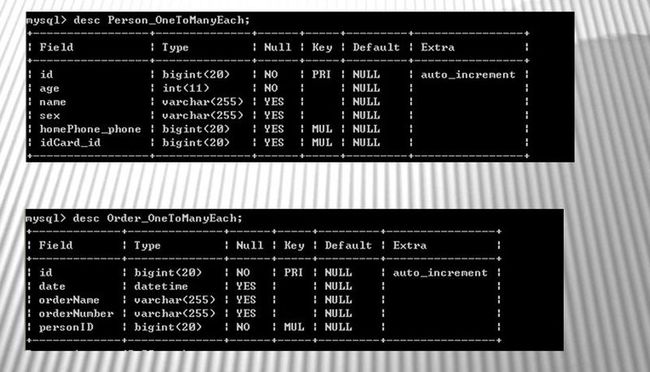650x372 pixels.
Task: Click the orderName field name
Action: pyautogui.click(x=69, y=300)
